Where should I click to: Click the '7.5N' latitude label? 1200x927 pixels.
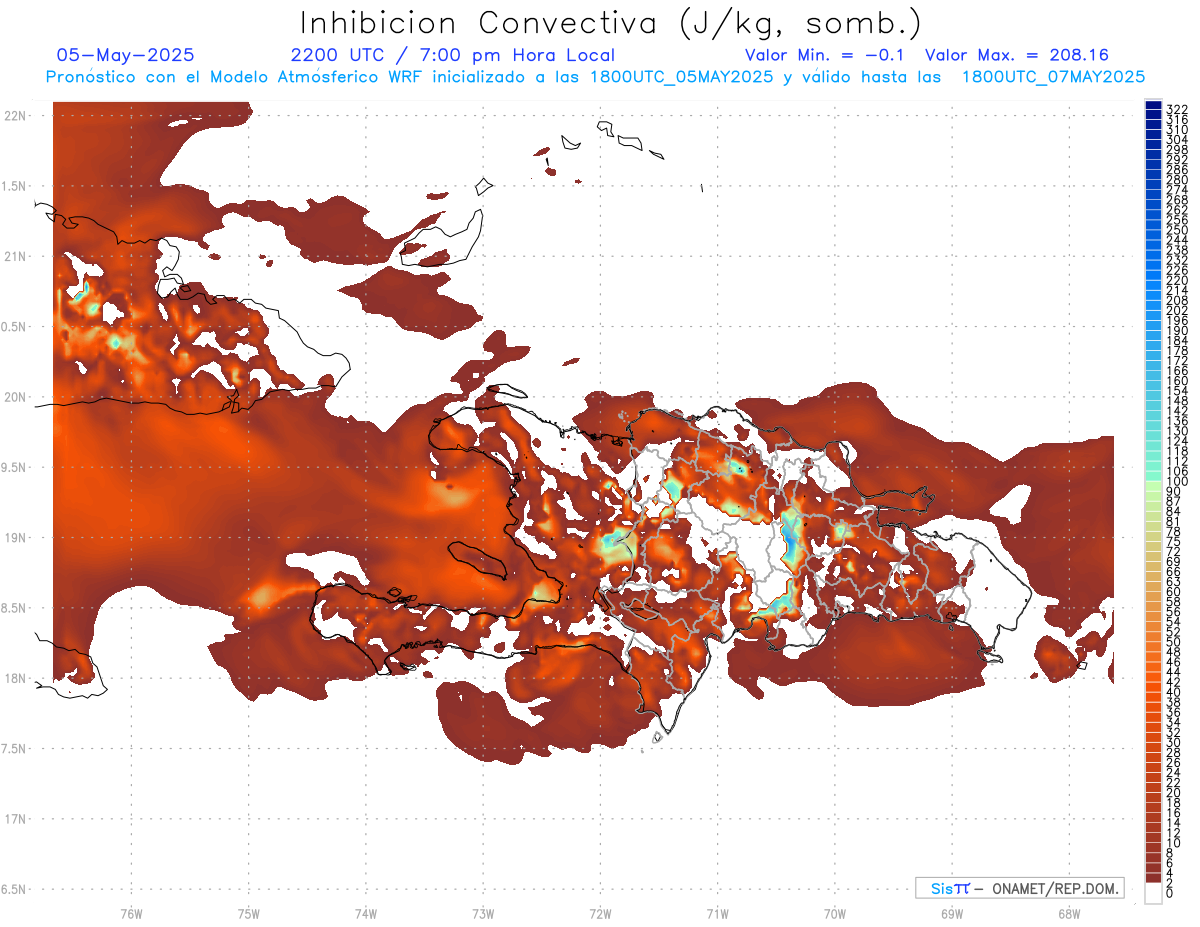click(x=15, y=748)
